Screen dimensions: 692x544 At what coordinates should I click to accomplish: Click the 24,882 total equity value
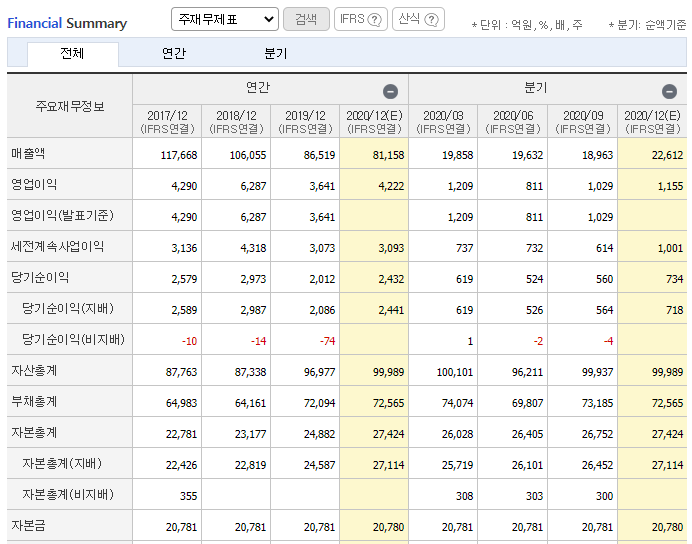(x=320, y=434)
